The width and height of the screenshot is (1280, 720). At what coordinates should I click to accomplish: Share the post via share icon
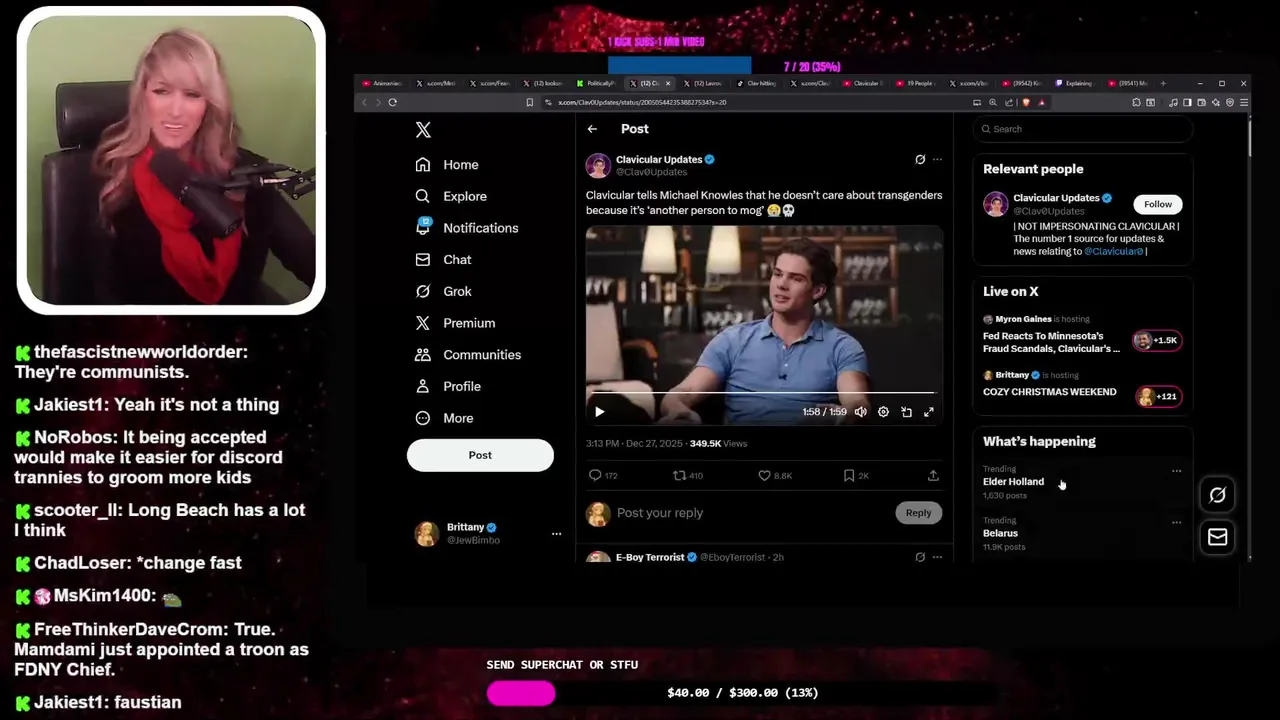click(x=933, y=476)
